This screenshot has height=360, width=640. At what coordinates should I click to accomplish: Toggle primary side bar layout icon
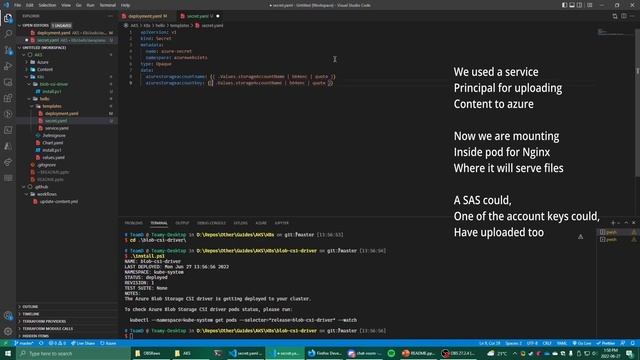point(564,5)
